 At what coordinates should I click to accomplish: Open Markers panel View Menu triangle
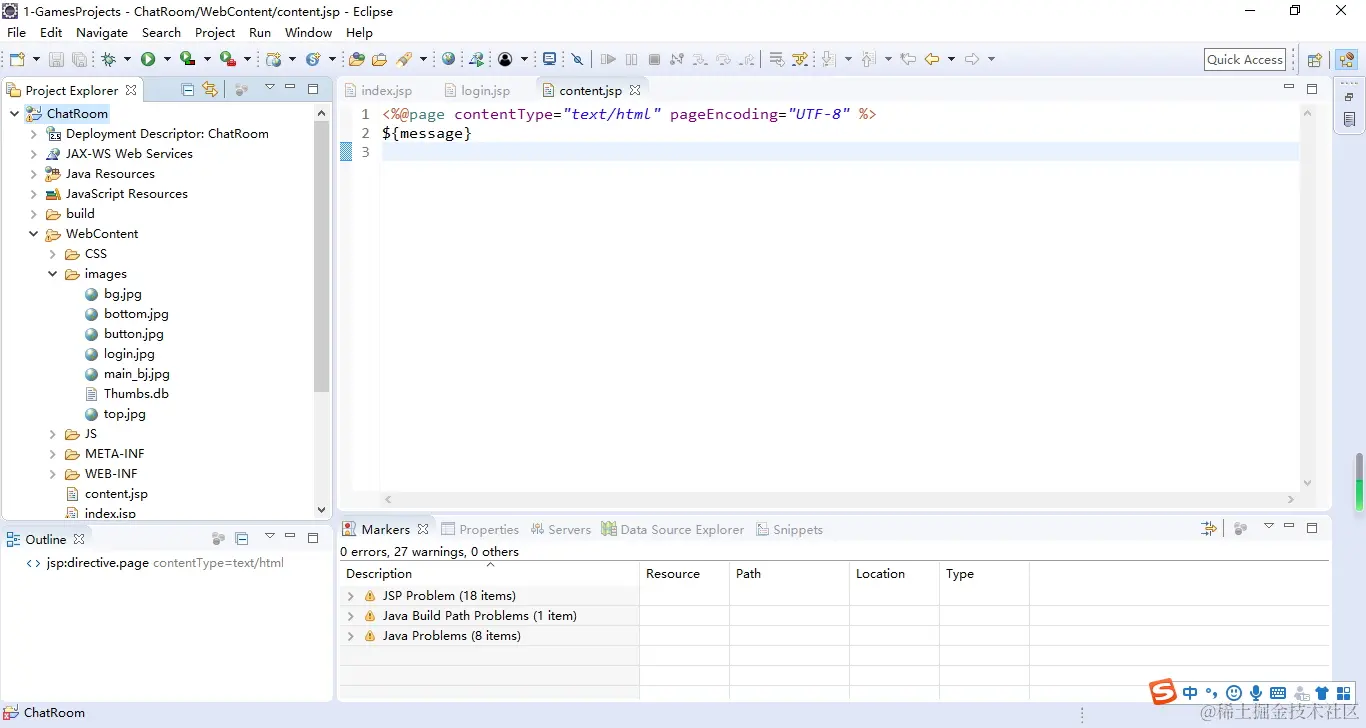pyautogui.click(x=1268, y=526)
